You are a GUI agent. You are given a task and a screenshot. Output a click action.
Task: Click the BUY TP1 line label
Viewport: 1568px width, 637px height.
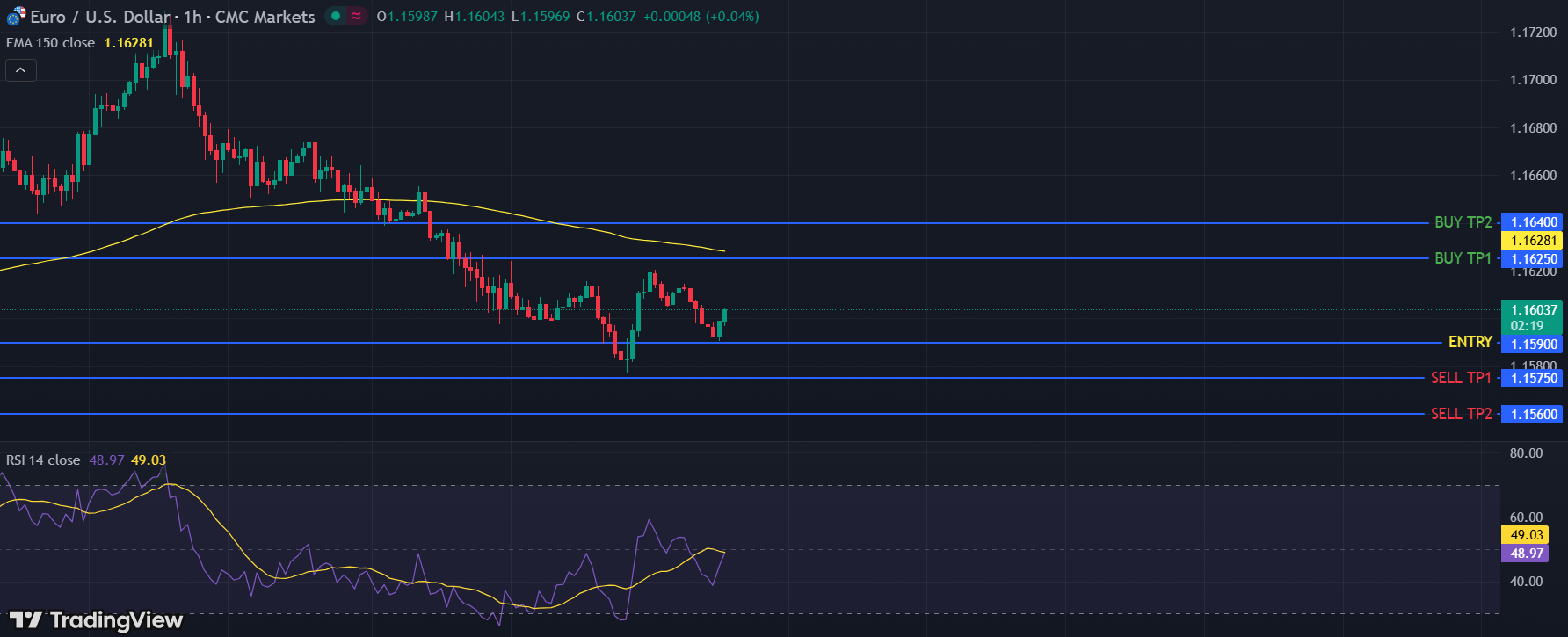pos(1463,258)
